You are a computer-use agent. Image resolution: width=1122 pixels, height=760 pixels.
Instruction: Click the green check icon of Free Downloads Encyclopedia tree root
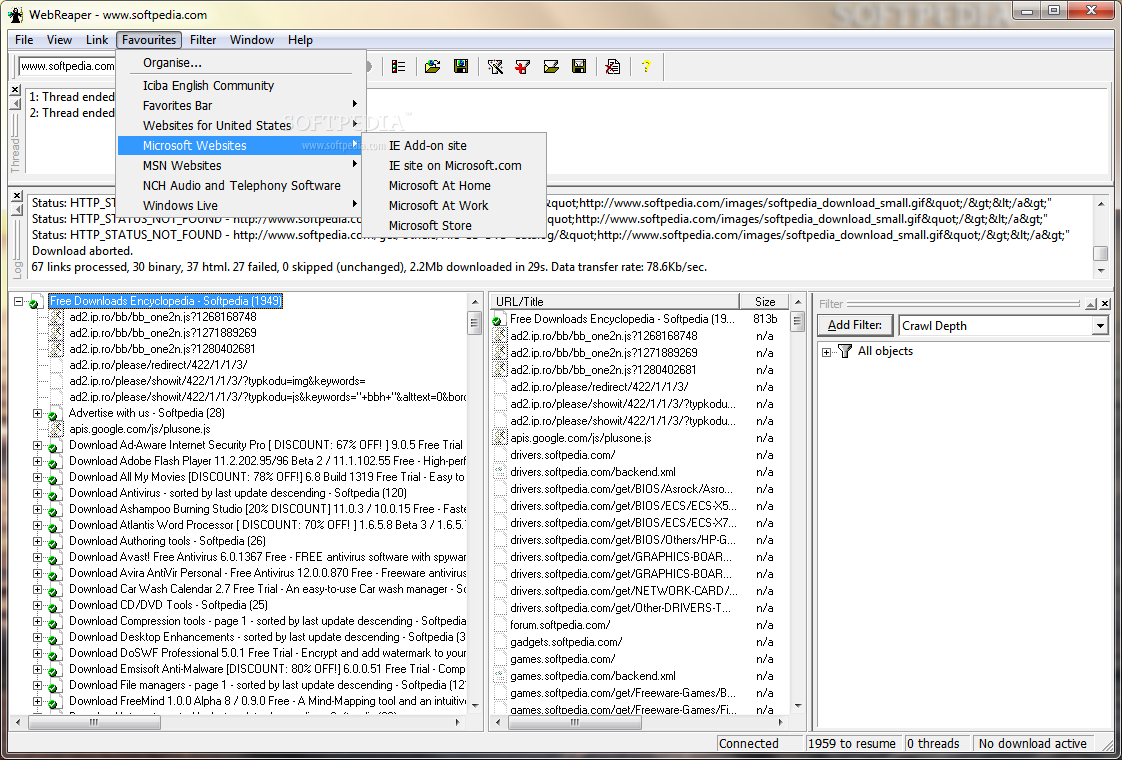(34, 303)
